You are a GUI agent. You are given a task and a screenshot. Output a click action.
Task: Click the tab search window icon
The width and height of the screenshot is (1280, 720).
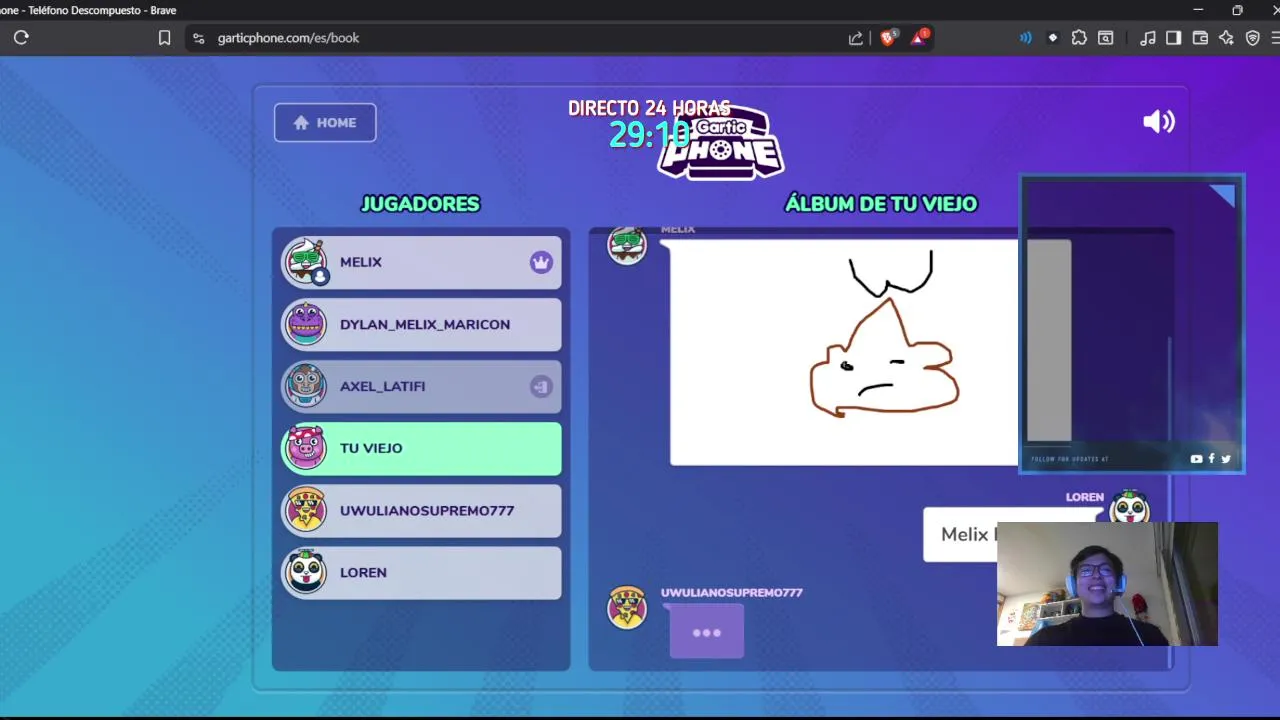(x=1105, y=38)
